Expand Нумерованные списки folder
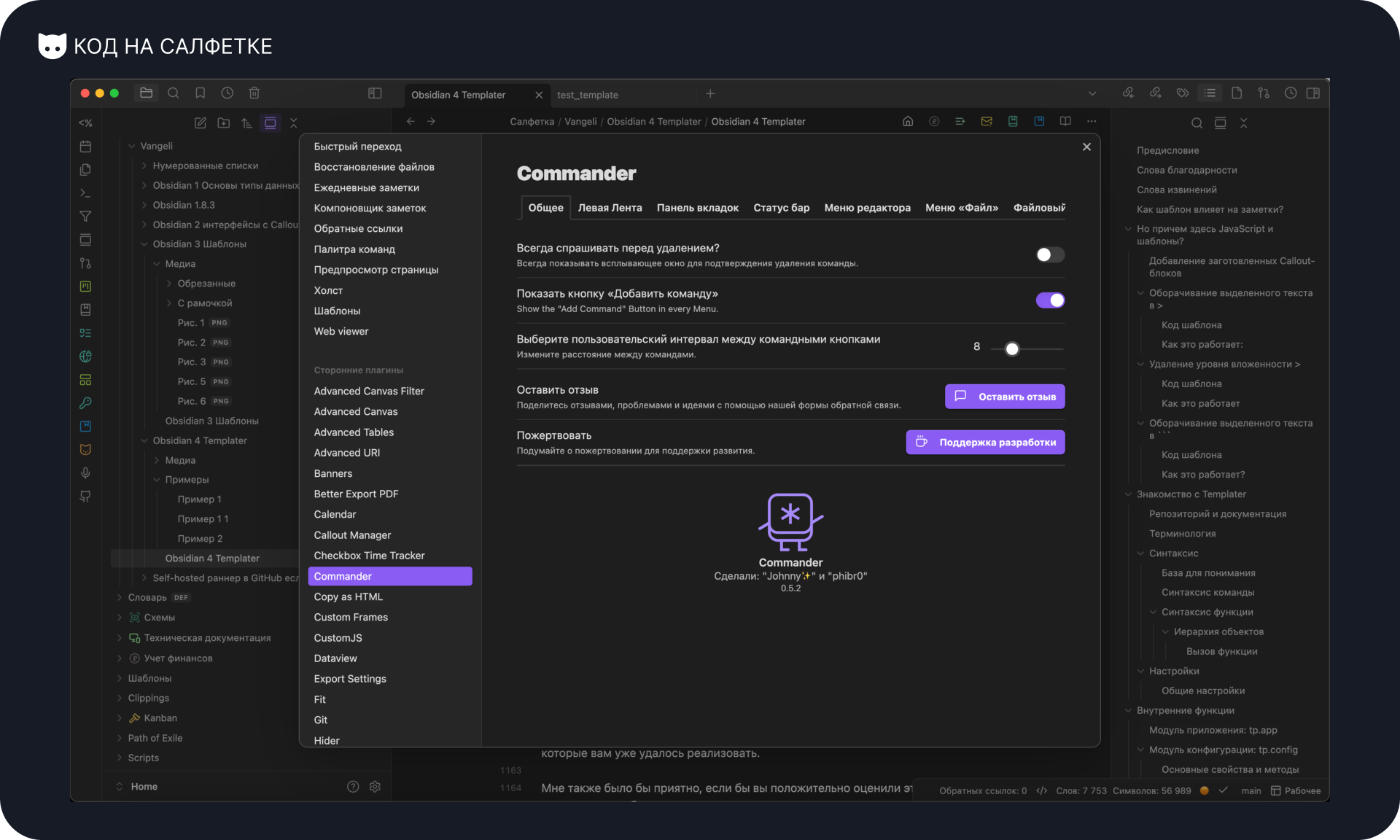 tap(144, 166)
